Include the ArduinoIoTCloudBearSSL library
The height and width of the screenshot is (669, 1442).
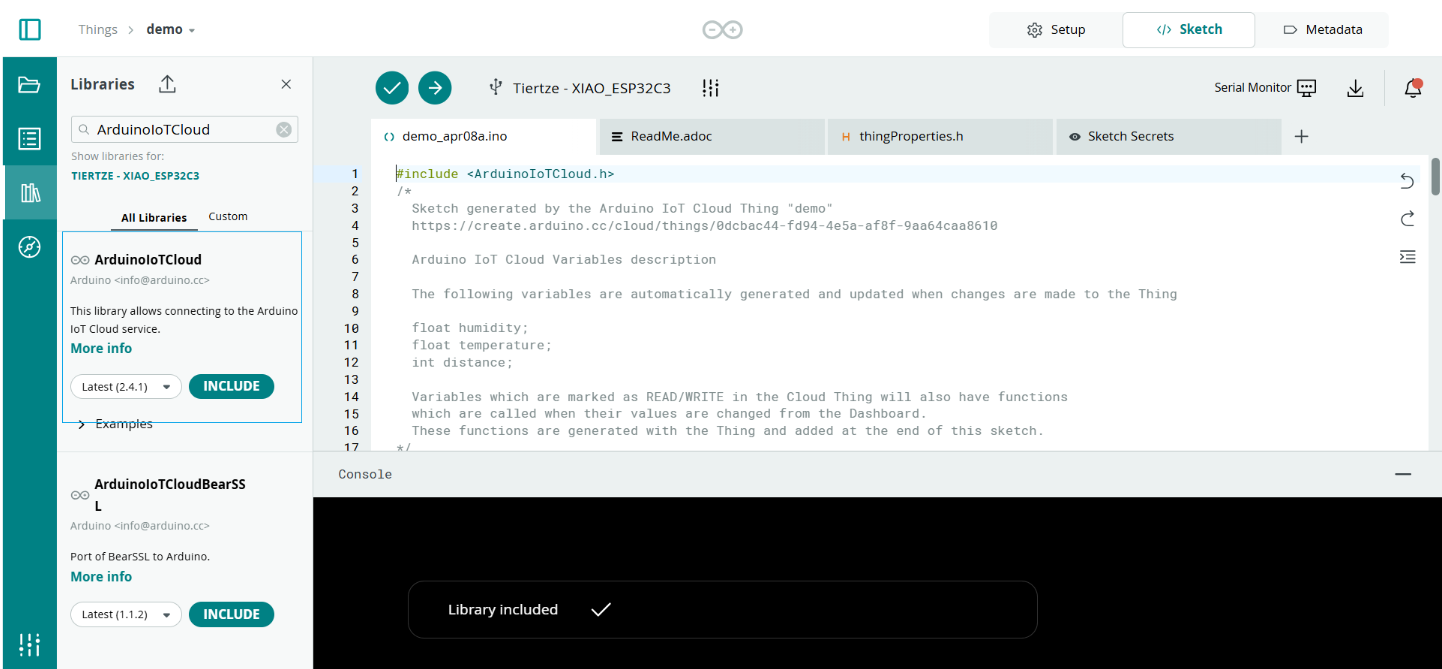pos(231,614)
